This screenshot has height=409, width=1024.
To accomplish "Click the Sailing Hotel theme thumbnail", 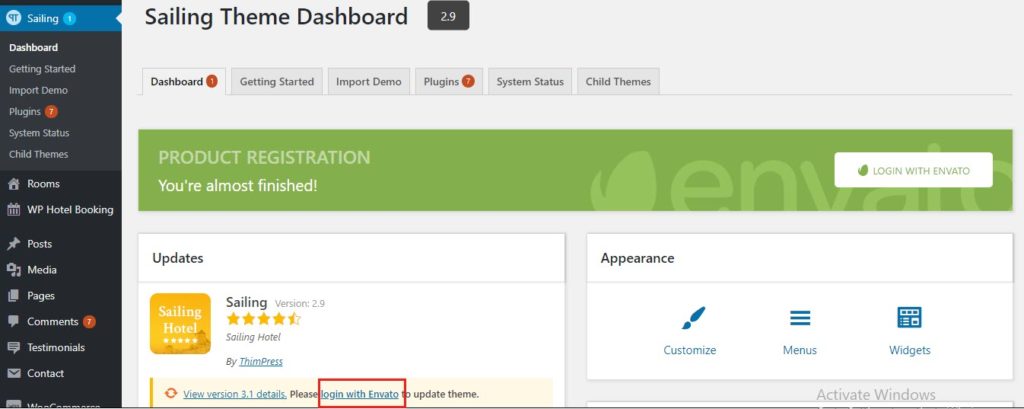I will [180, 323].
